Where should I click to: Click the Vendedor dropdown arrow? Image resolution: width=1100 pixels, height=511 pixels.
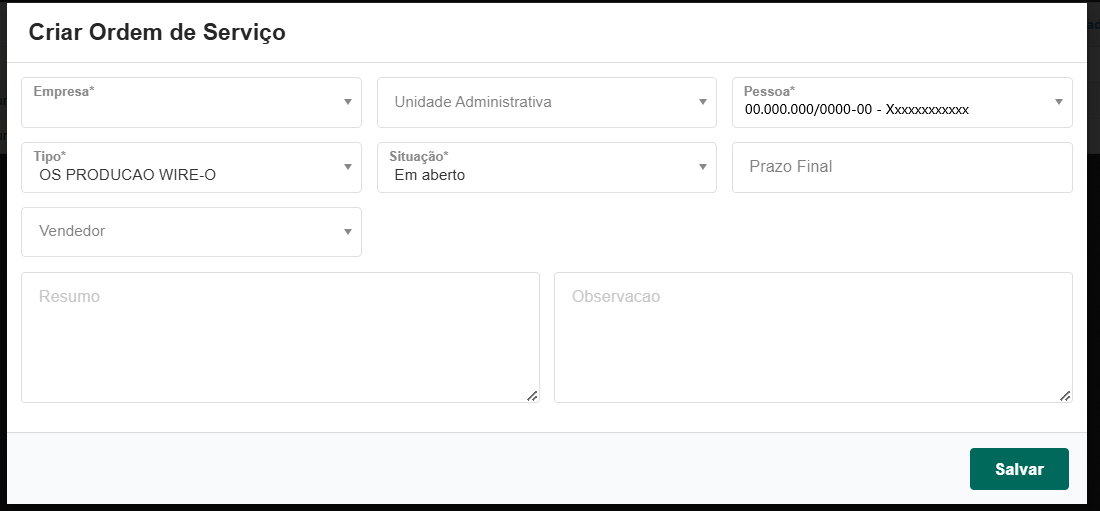(347, 232)
